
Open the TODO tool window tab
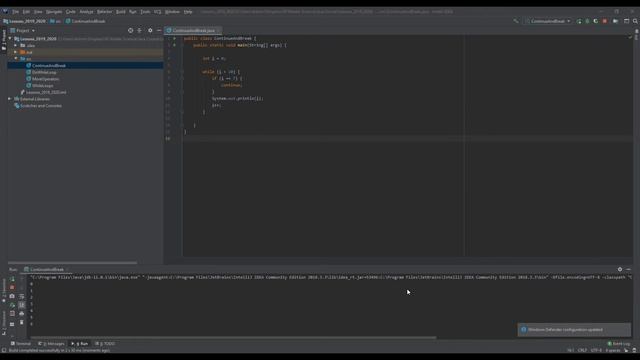pos(105,344)
